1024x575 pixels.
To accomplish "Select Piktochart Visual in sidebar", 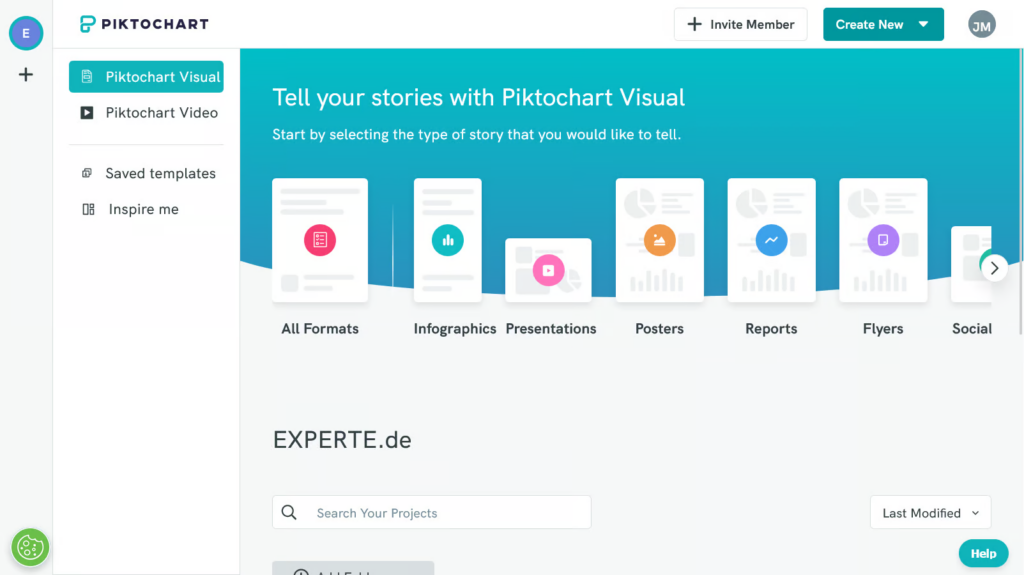I will pos(146,76).
